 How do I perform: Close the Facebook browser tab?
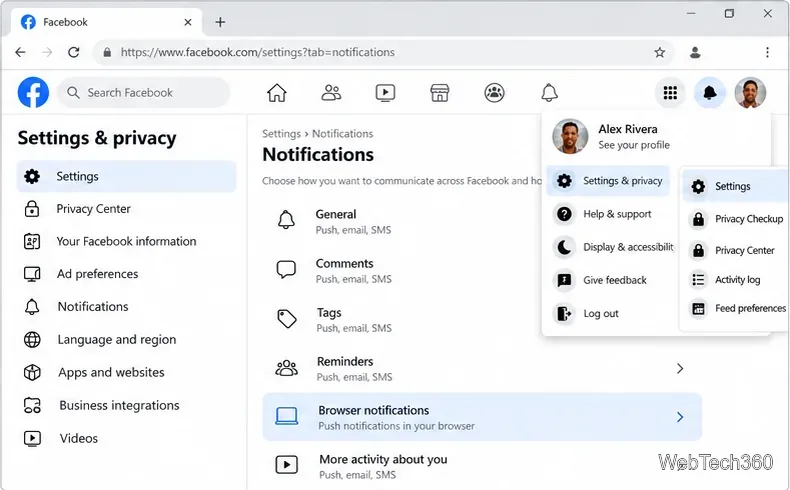187,22
